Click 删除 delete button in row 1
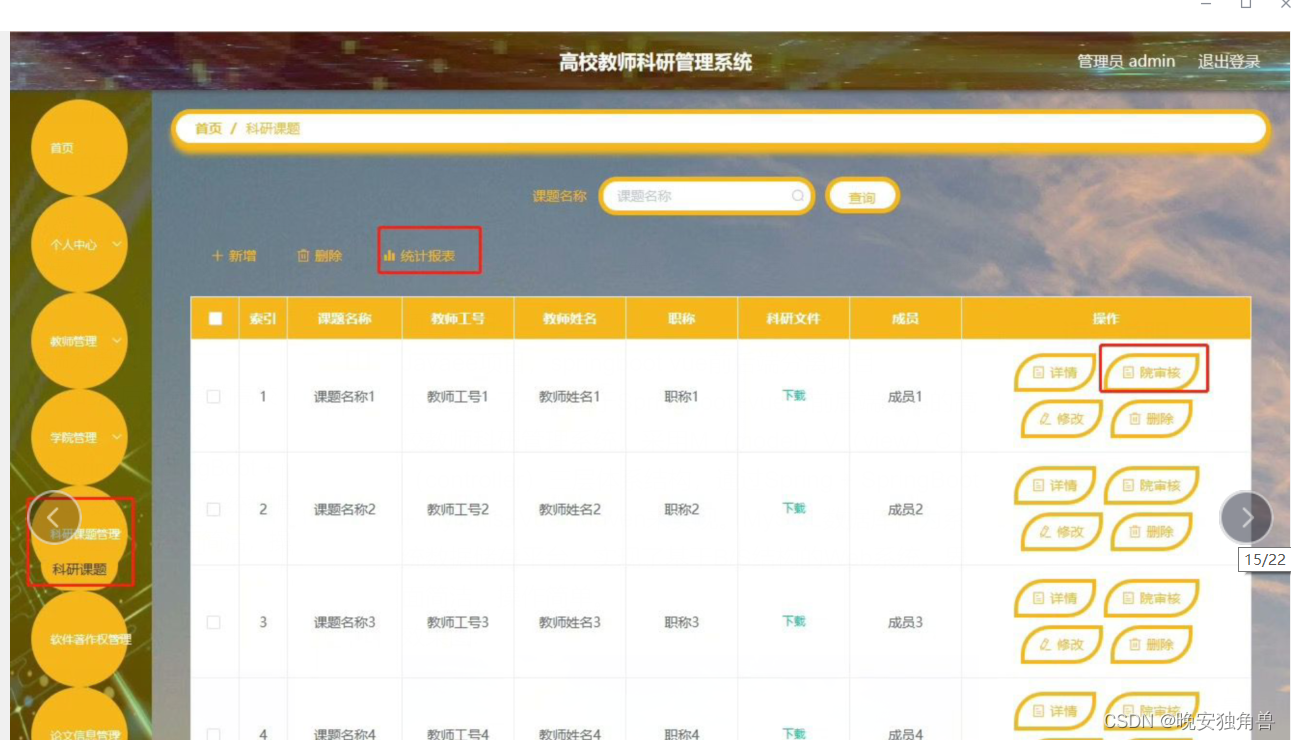 click(1151, 419)
